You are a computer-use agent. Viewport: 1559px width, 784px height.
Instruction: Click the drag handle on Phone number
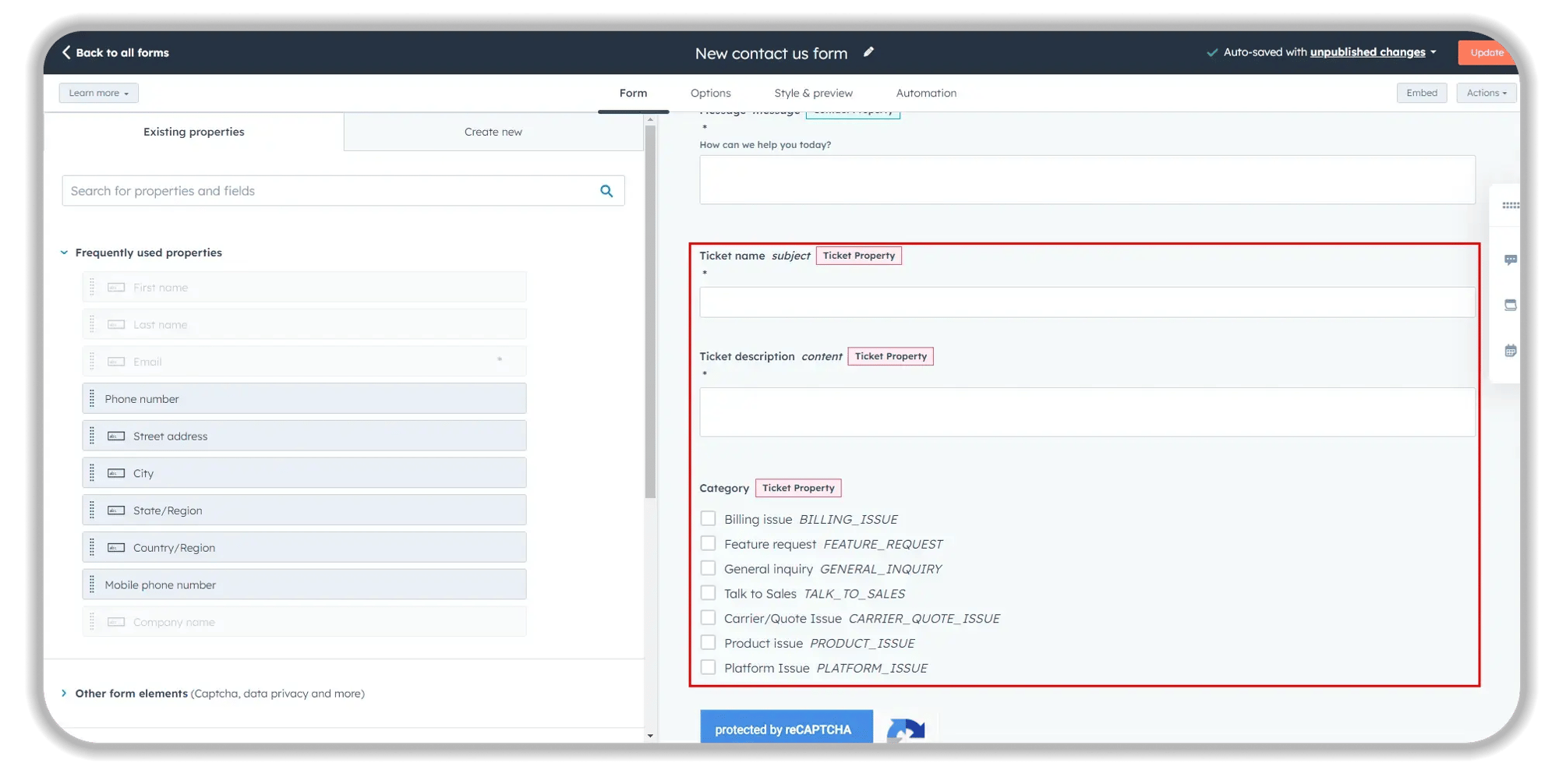click(92, 398)
